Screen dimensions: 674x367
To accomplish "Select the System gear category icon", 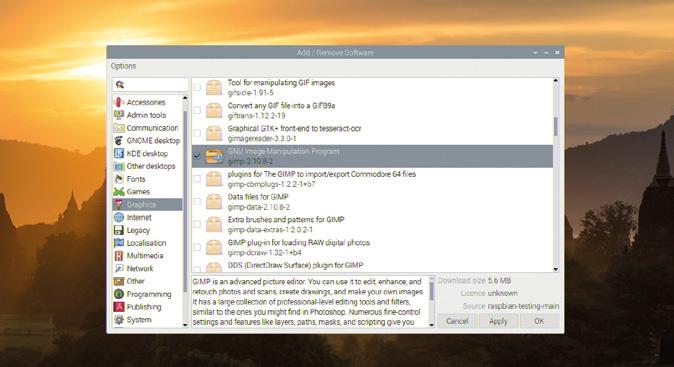I will pos(119,320).
